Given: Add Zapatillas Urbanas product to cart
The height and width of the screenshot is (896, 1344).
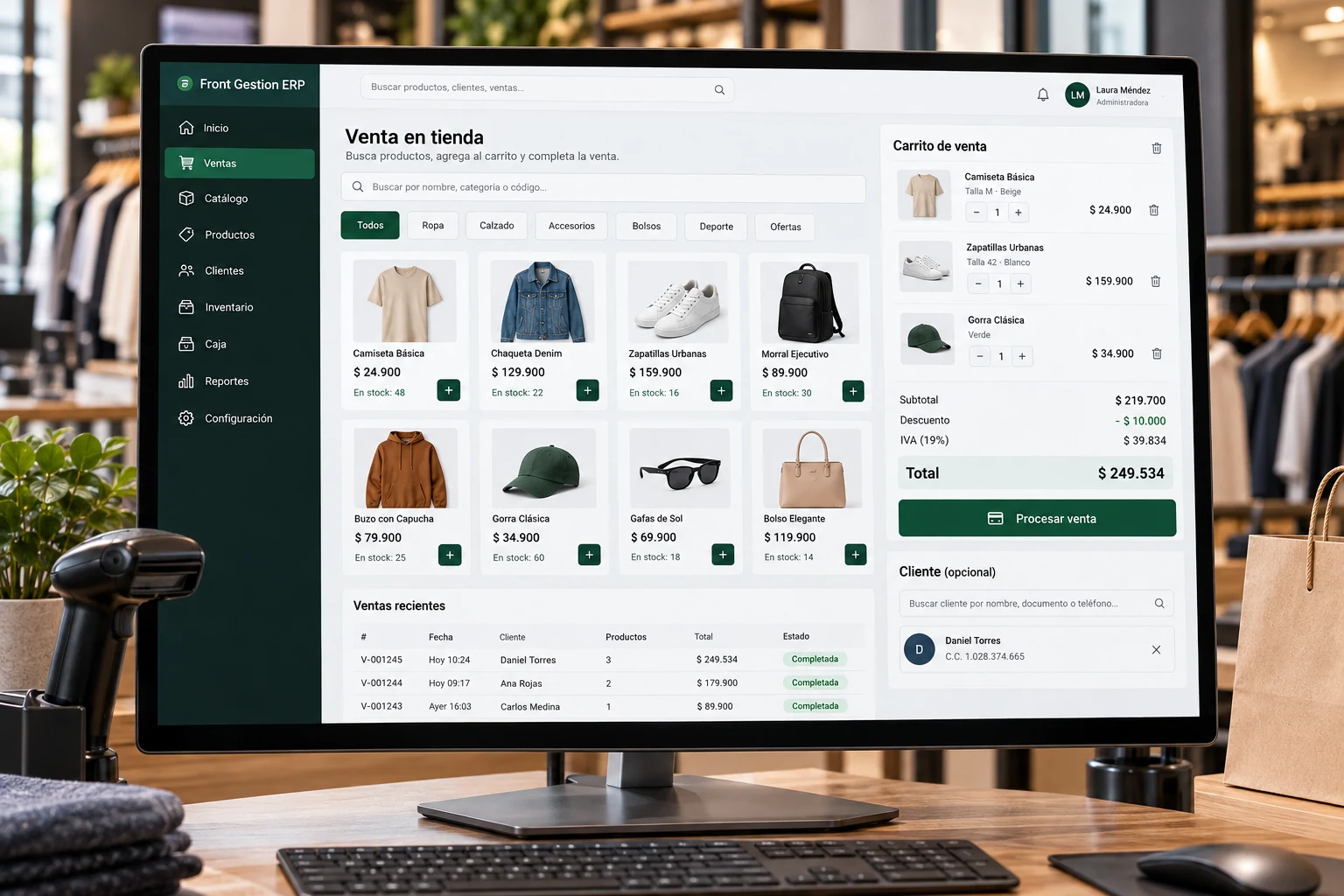Looking at the screenshot, I should click(x=721, y=390).
